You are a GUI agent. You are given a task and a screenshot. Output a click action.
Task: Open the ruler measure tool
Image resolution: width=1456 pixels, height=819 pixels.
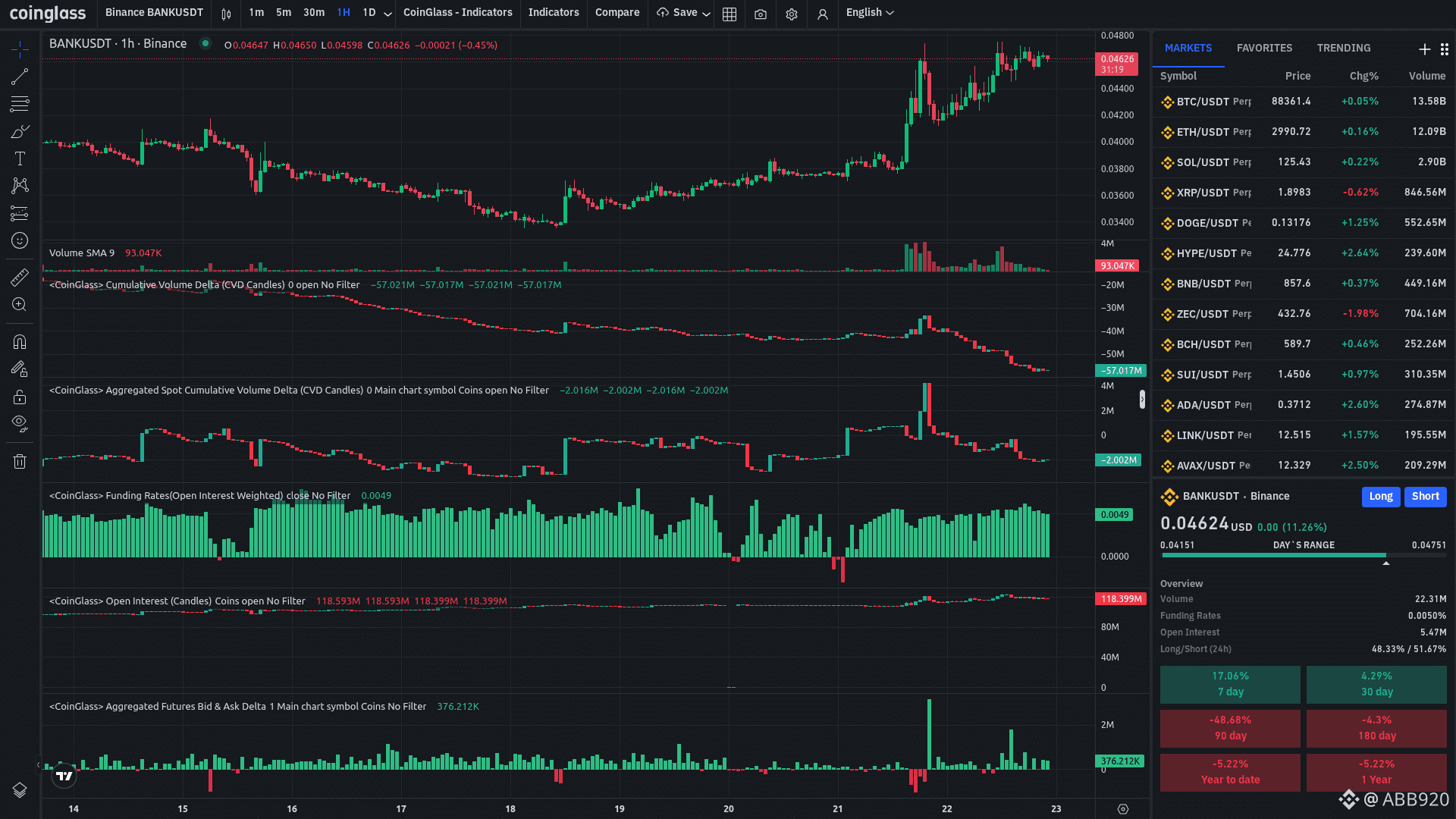coord(20,278)
